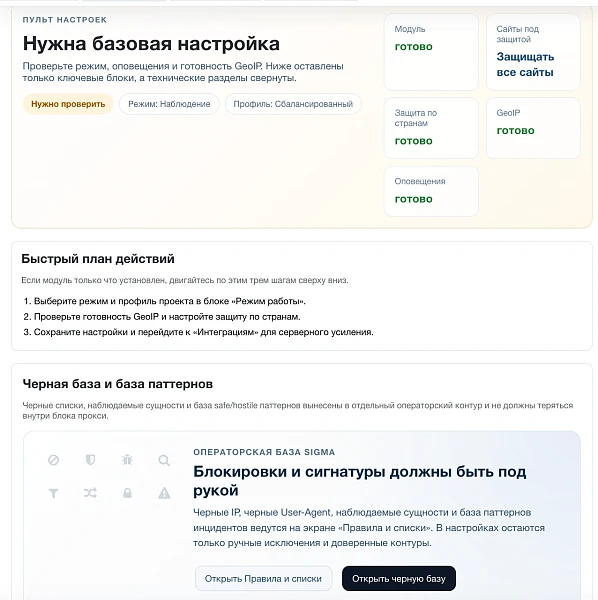Click the warning triangle icon
This screenshot has width=598, height=600.
[164, 493]
